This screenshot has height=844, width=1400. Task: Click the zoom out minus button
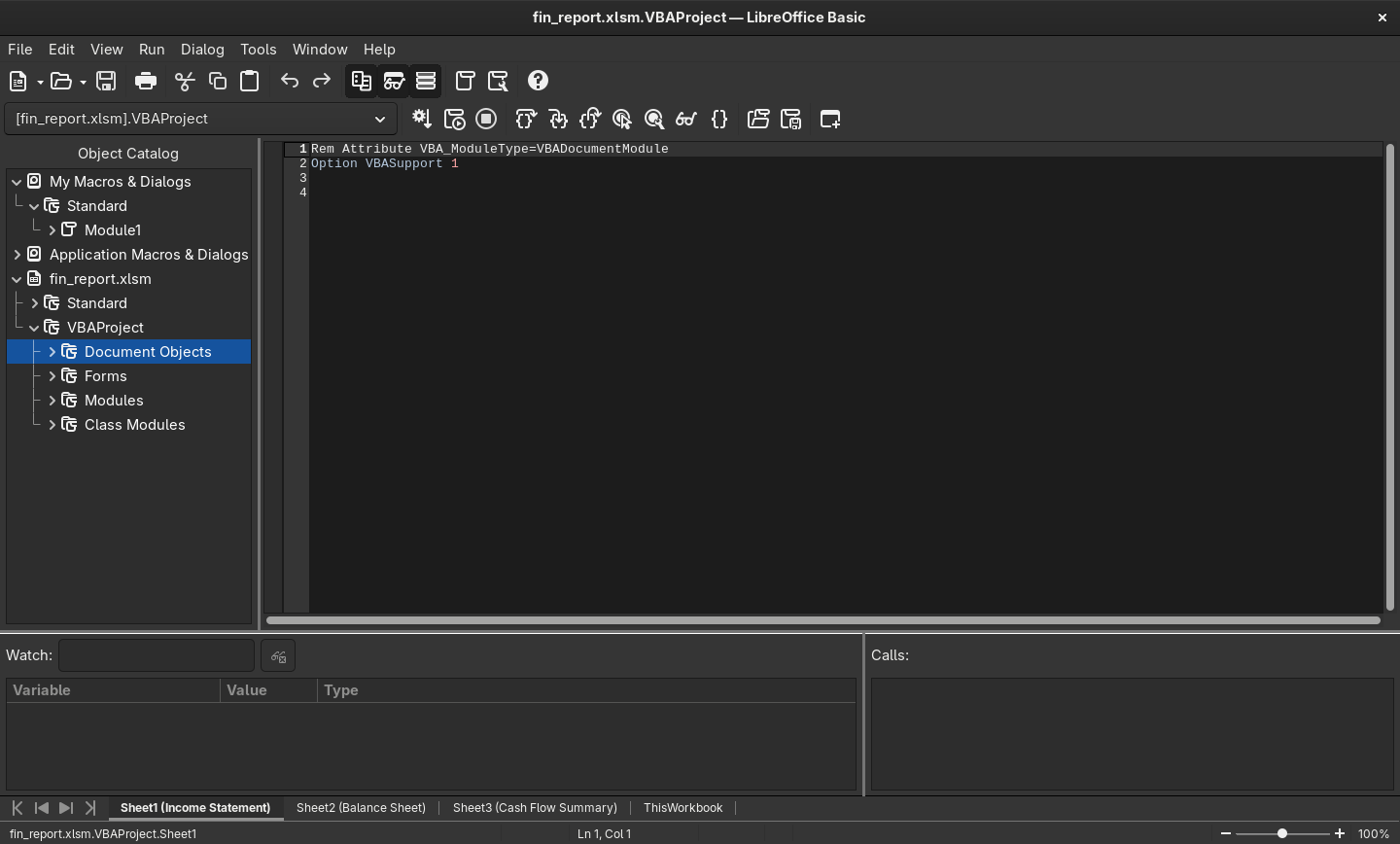tap(1226, 834)
